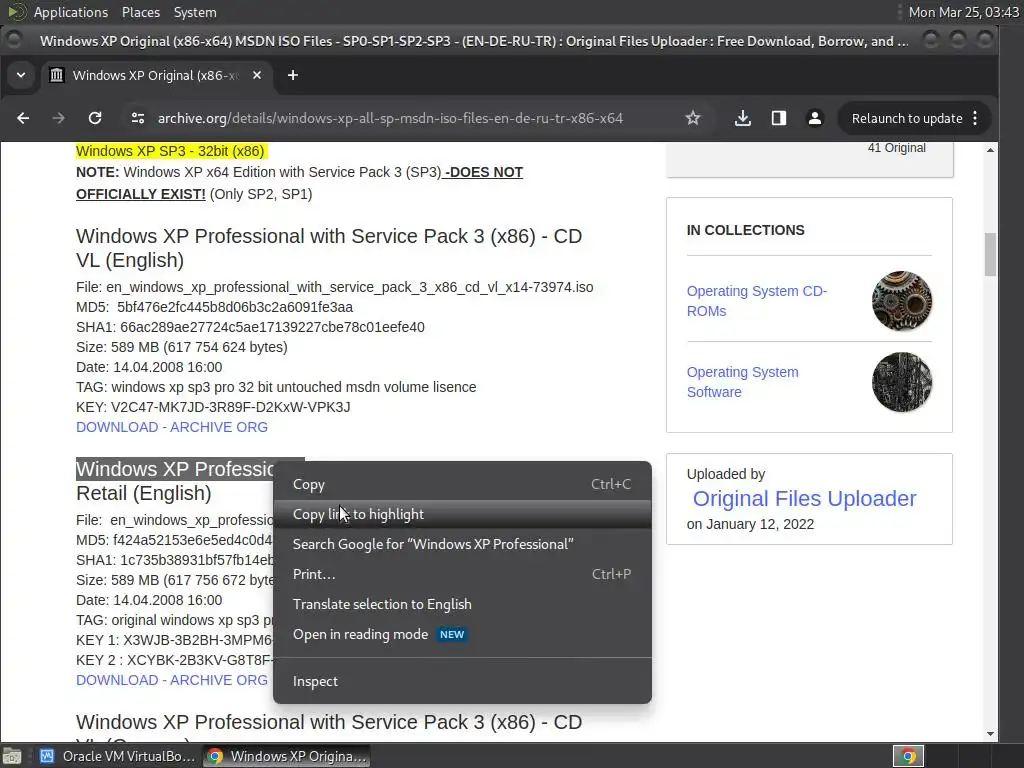Choose Copy link to highlight
1024x768 pixels.
tap(358, 514)
